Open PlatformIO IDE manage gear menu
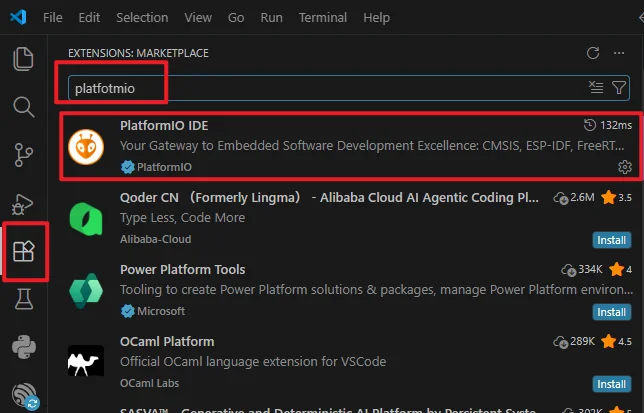Screen dimensions: 644x413 click(625, 167)
